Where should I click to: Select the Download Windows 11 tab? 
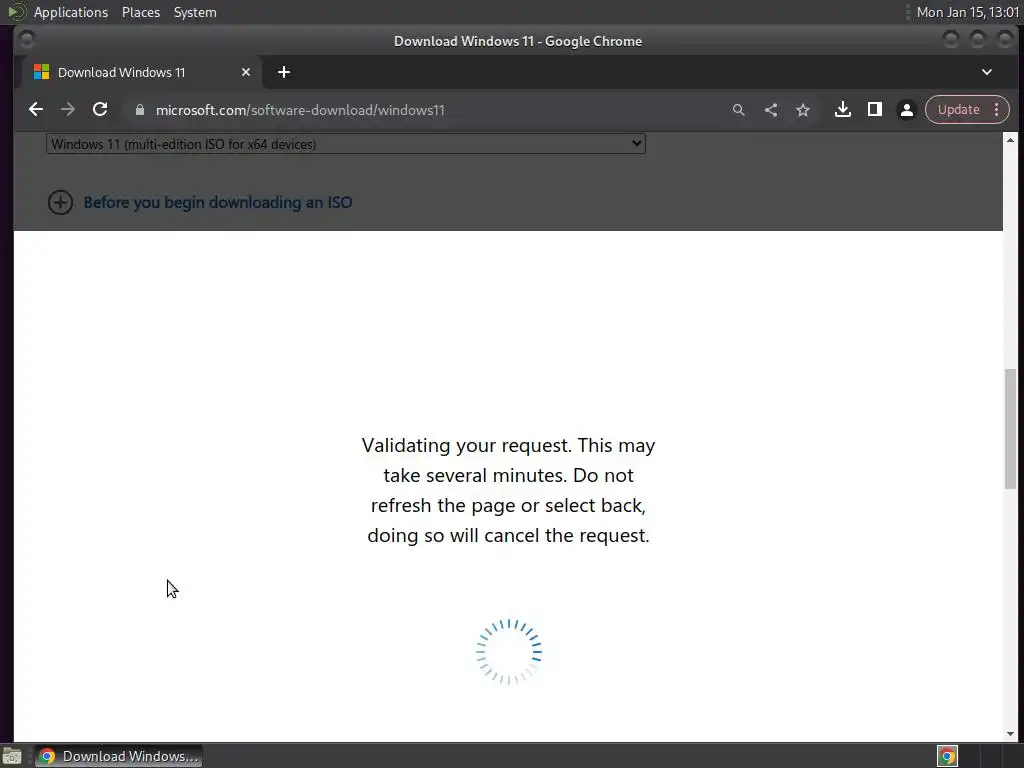point(140,72)
